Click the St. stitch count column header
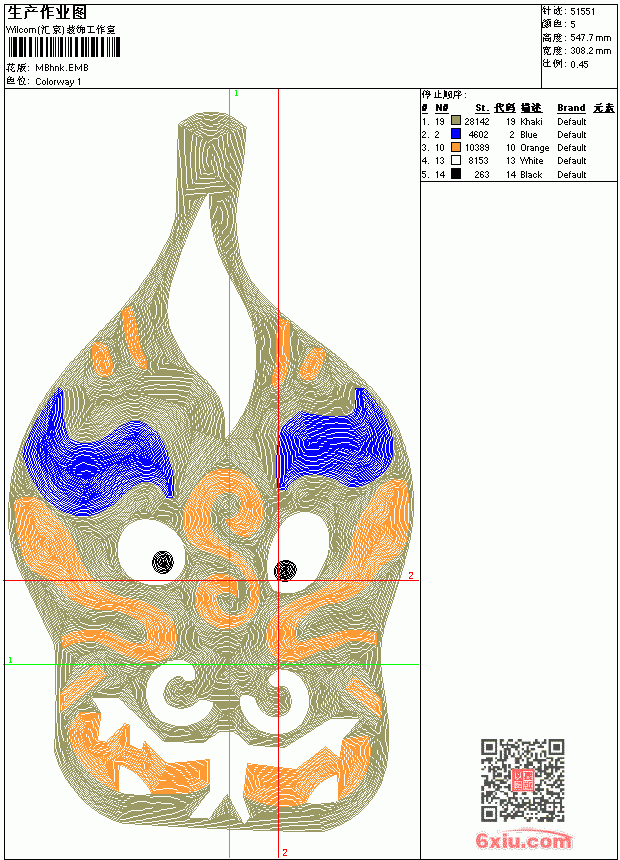Image resolution: width=620 pixels, height=860 pixels. pos(482,108)
